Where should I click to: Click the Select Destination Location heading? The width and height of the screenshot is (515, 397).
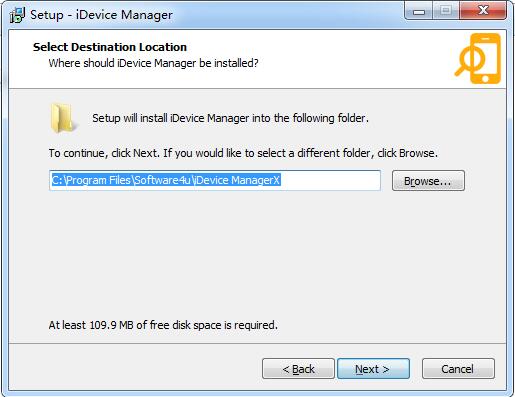click(110, 47)
